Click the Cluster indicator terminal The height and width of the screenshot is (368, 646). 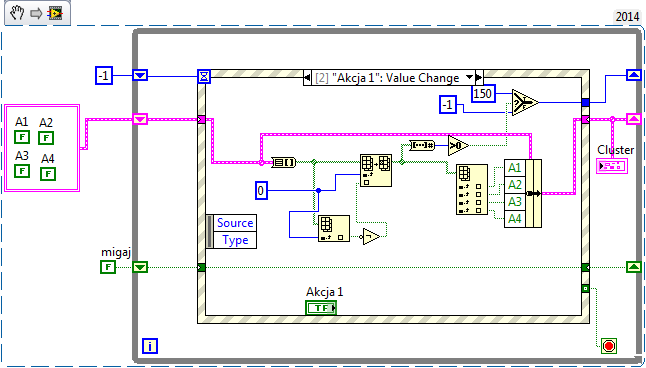click(612, 166)
